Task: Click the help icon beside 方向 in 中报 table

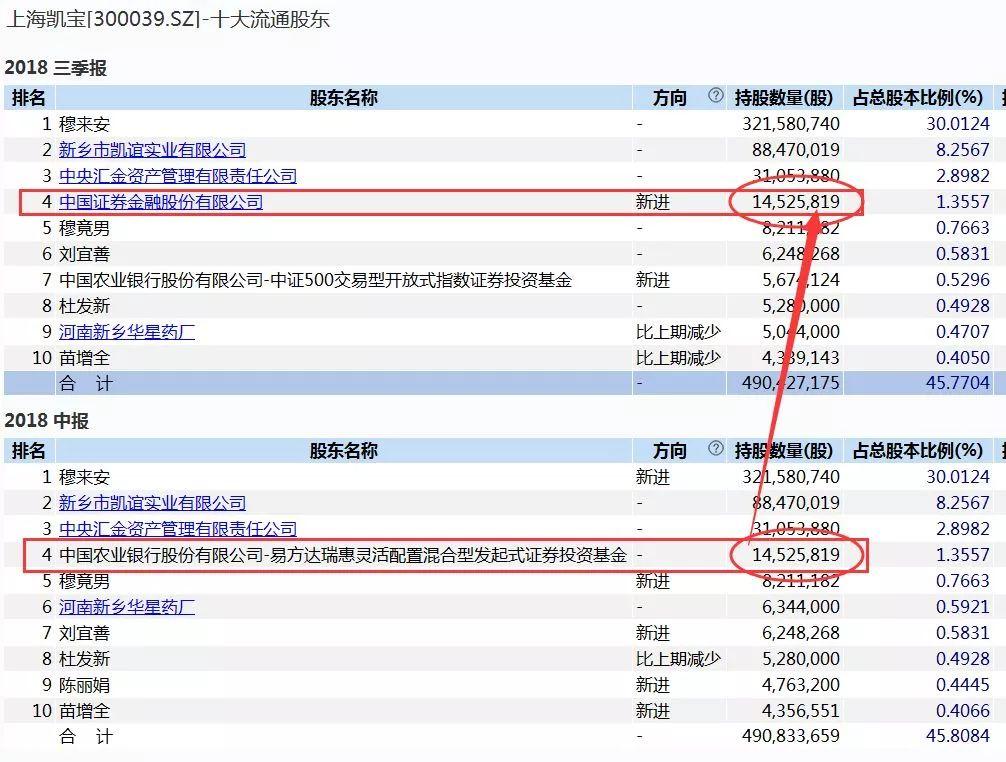Action: tap(715, 449)
